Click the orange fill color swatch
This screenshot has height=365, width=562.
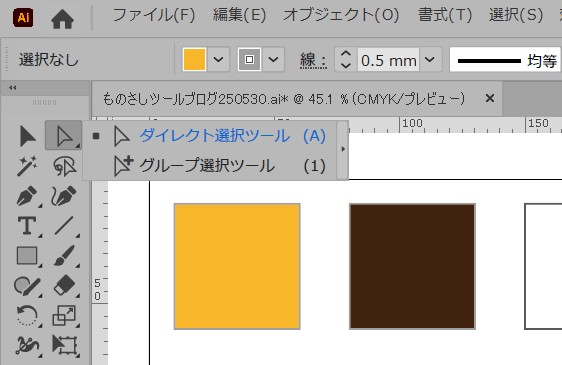[x=195, y=60]
